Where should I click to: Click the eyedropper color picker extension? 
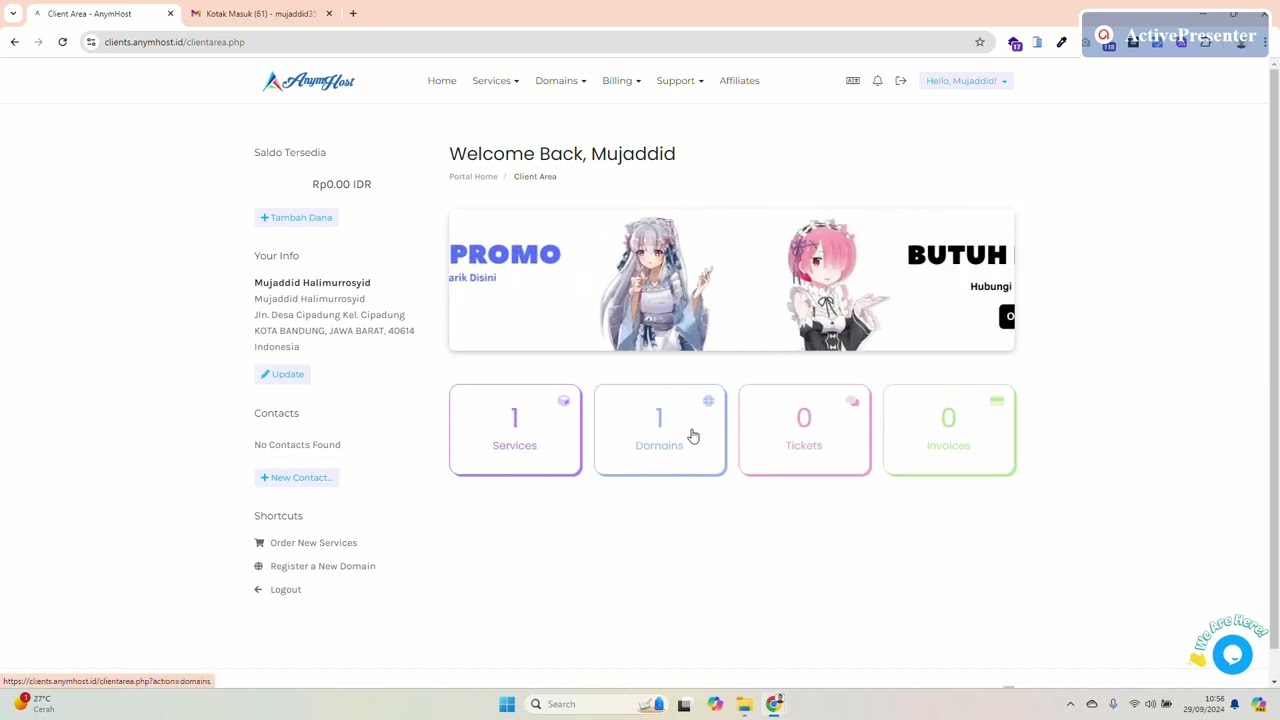1061,42
